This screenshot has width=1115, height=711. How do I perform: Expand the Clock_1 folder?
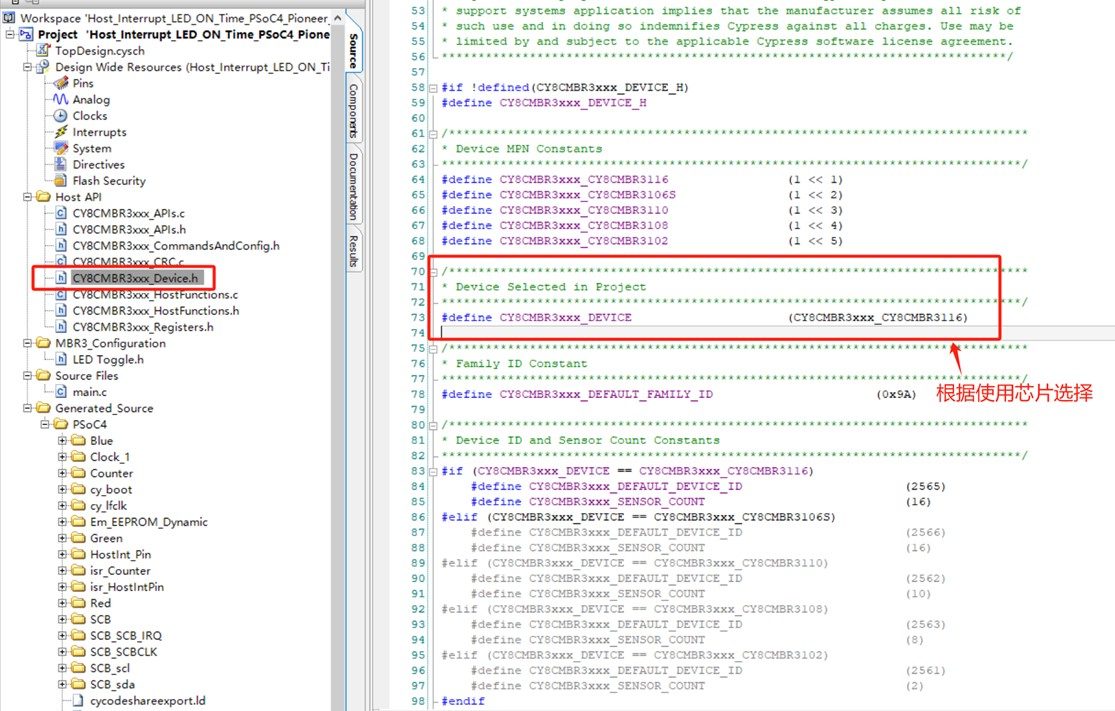coord(63,457)
